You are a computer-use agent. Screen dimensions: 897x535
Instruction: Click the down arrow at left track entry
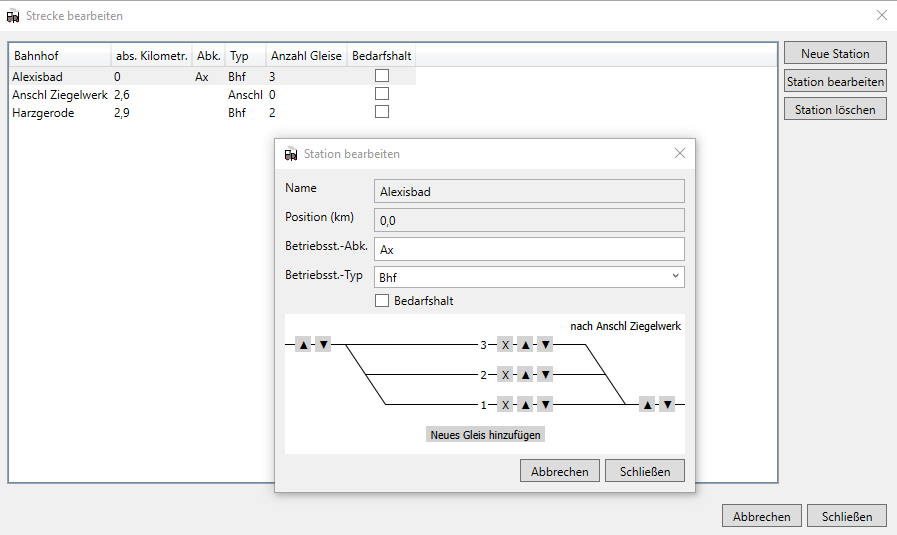[323, 344]
